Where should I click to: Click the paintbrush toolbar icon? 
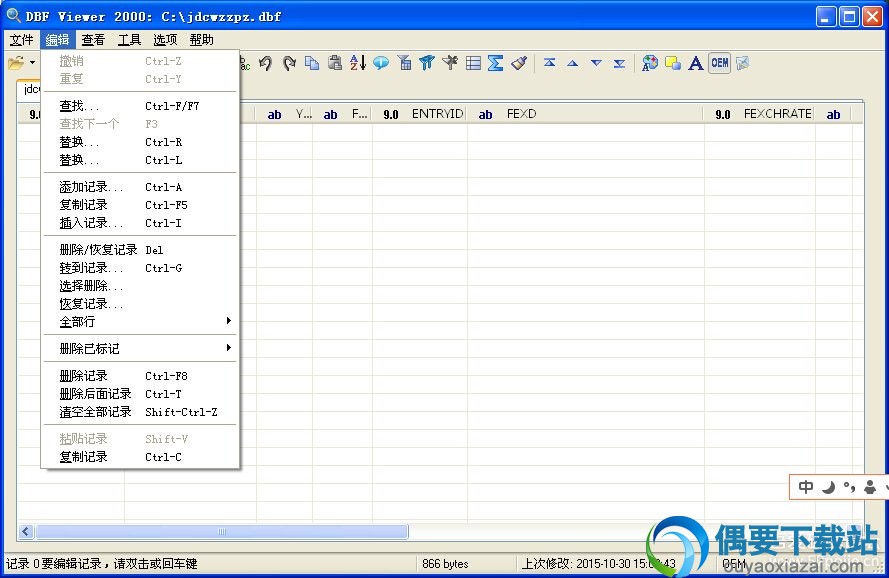click(x=519, y=63)
